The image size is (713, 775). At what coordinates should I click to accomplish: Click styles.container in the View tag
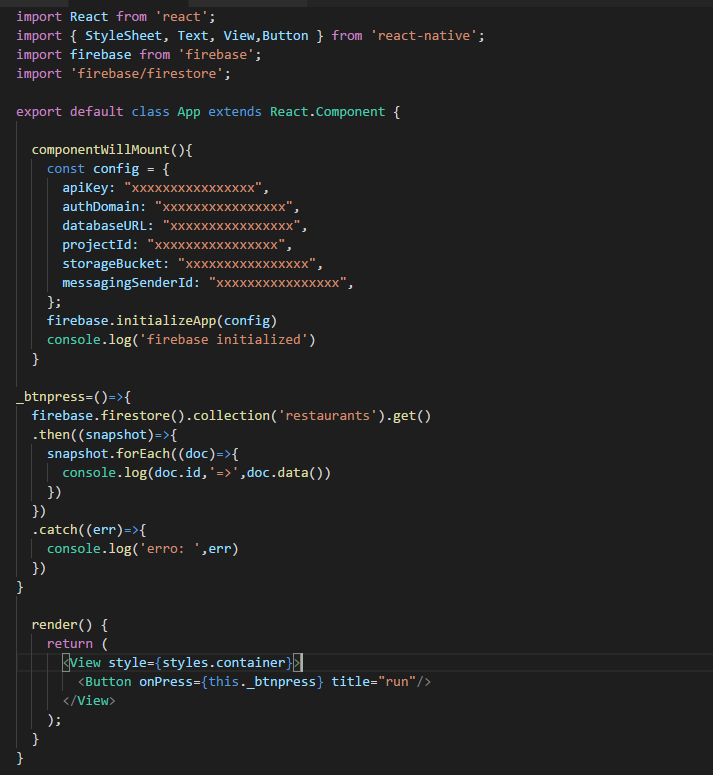click(223, 663)
